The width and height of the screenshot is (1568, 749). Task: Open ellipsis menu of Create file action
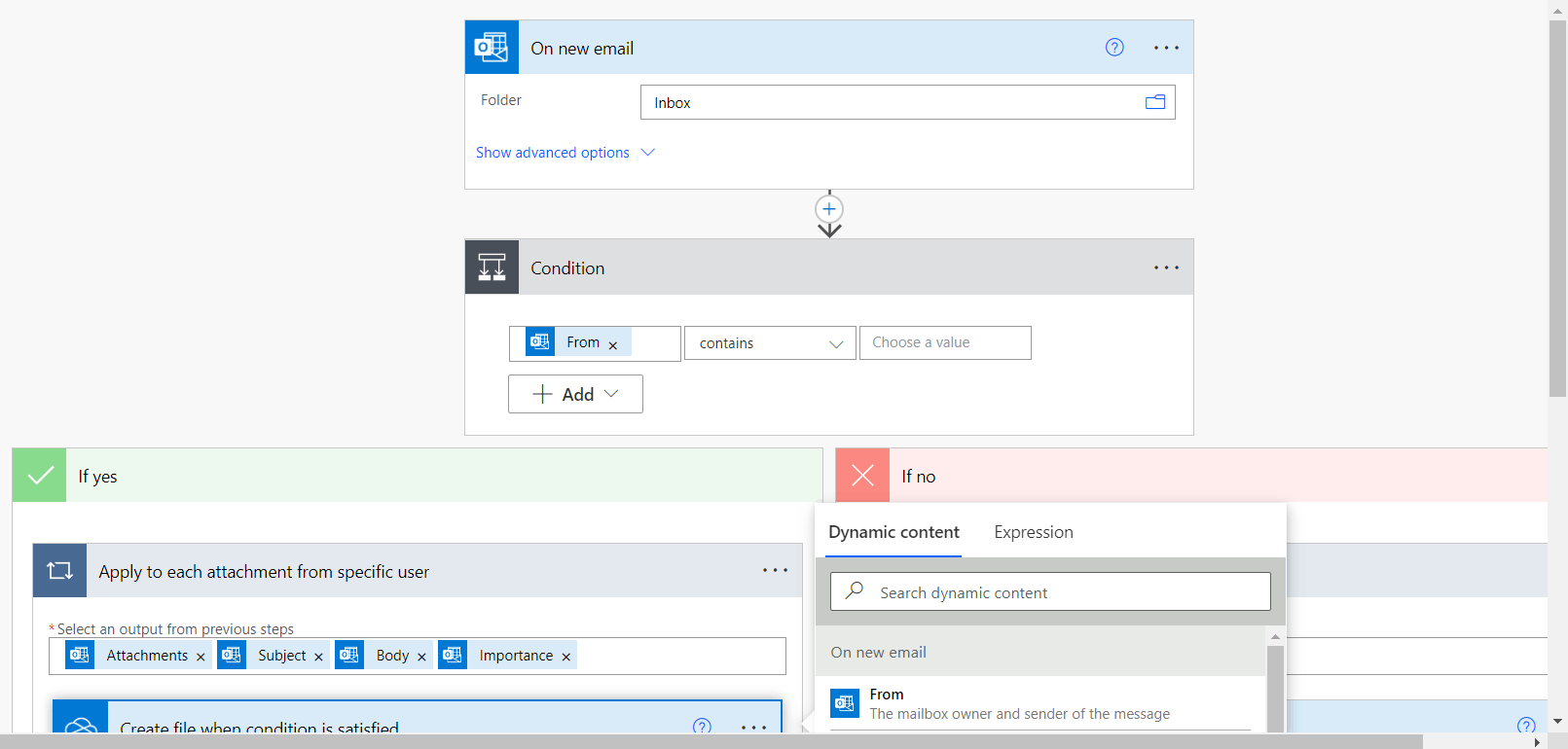point(754,728)
